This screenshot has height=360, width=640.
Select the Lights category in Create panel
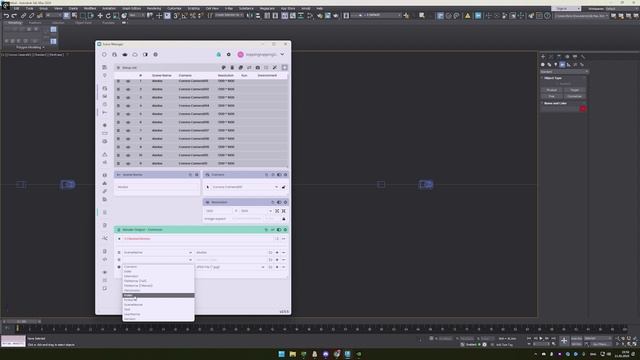tap(556, 64)
